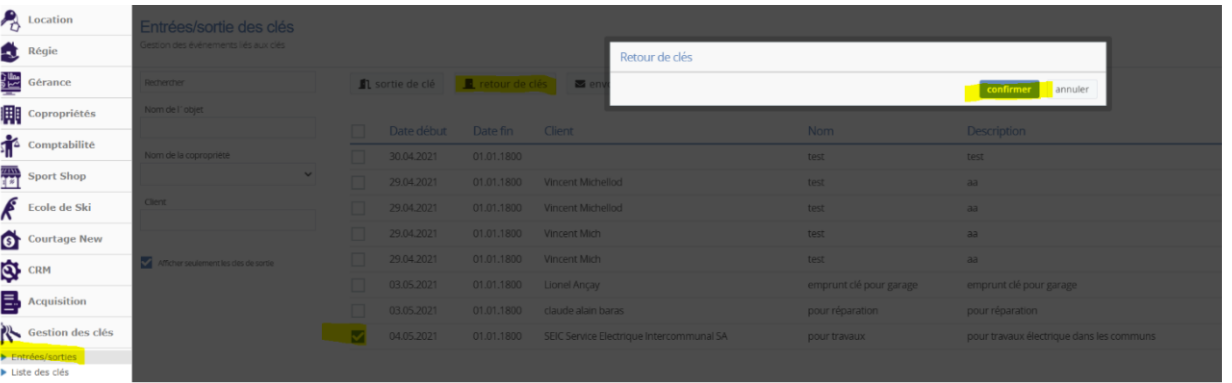Check the Lionel Ançay row checkbox

click(x=358, y=285)
